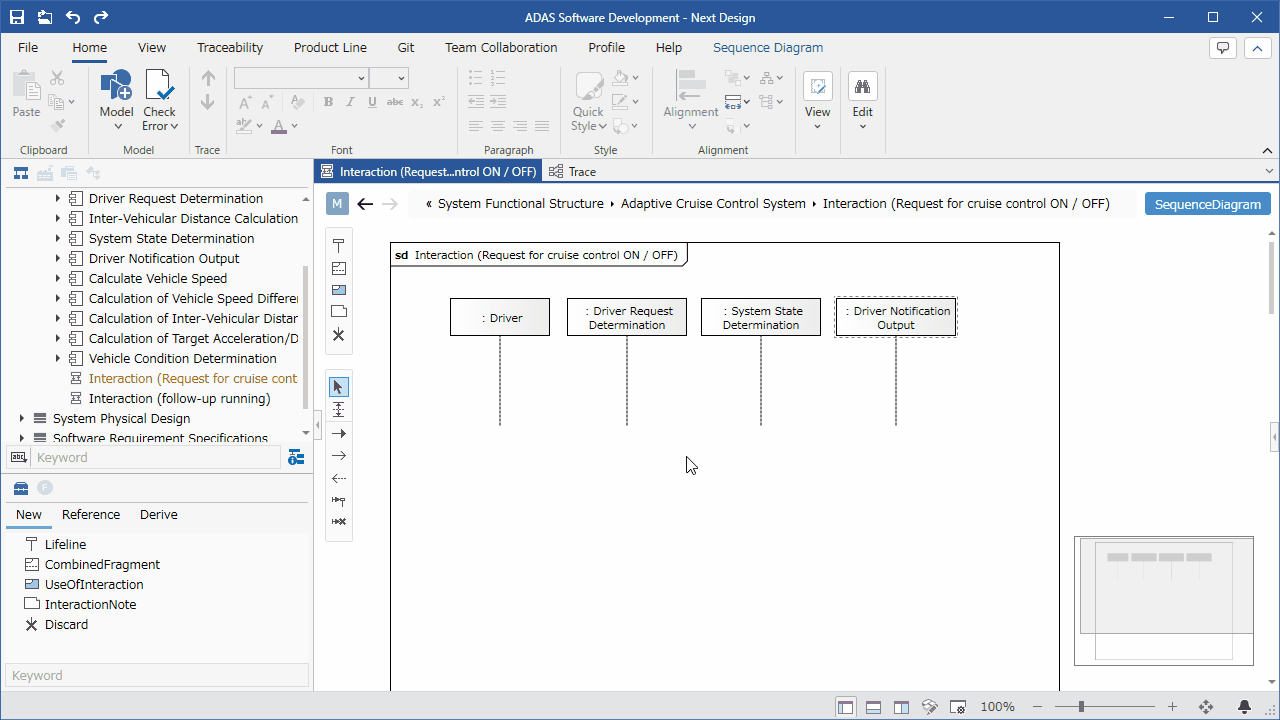Viewport: 1280px width, 720px height.
Task: Select the vertical spacing tool below the pointer
Action: pyautogui.click(x=339, y=410)
